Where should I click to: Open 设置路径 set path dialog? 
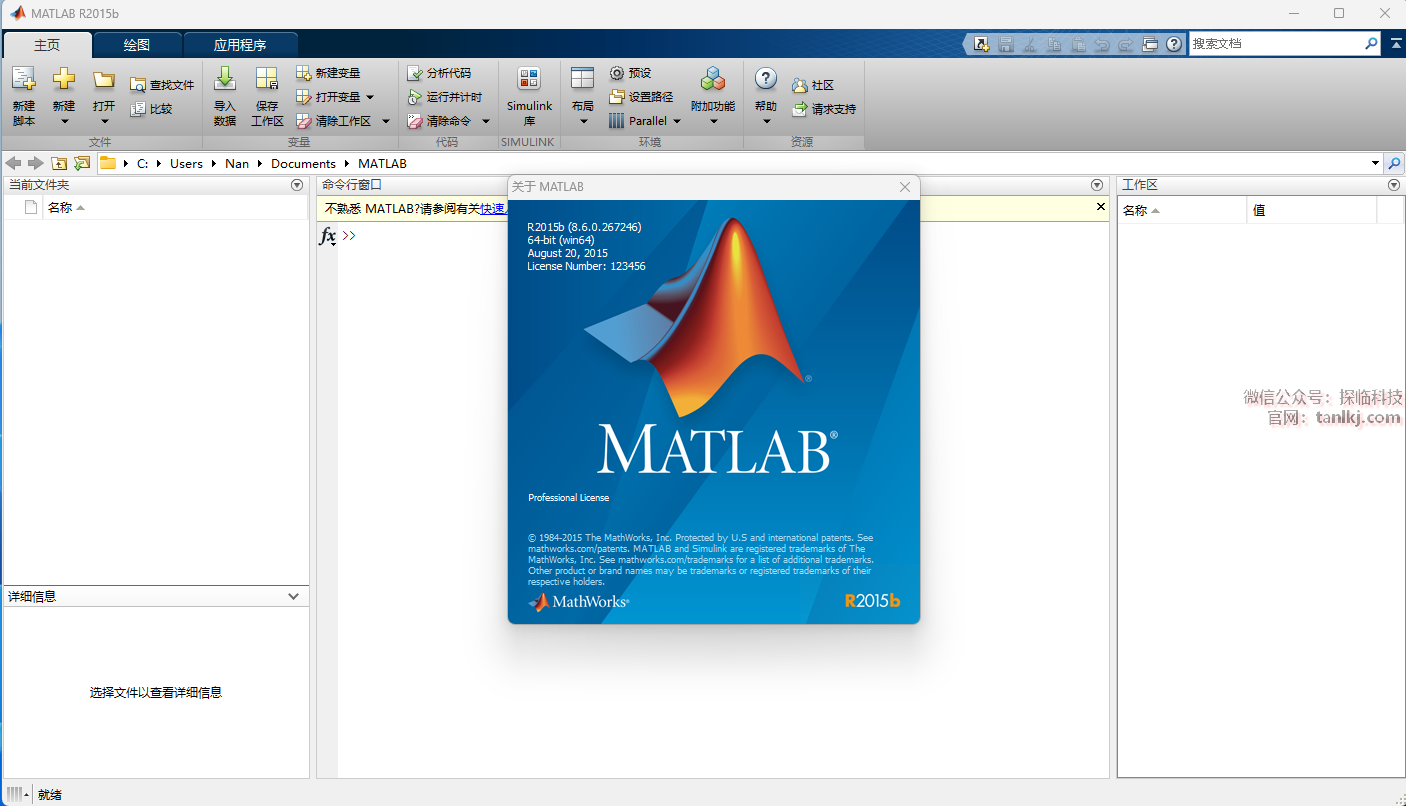coord(641,97)
